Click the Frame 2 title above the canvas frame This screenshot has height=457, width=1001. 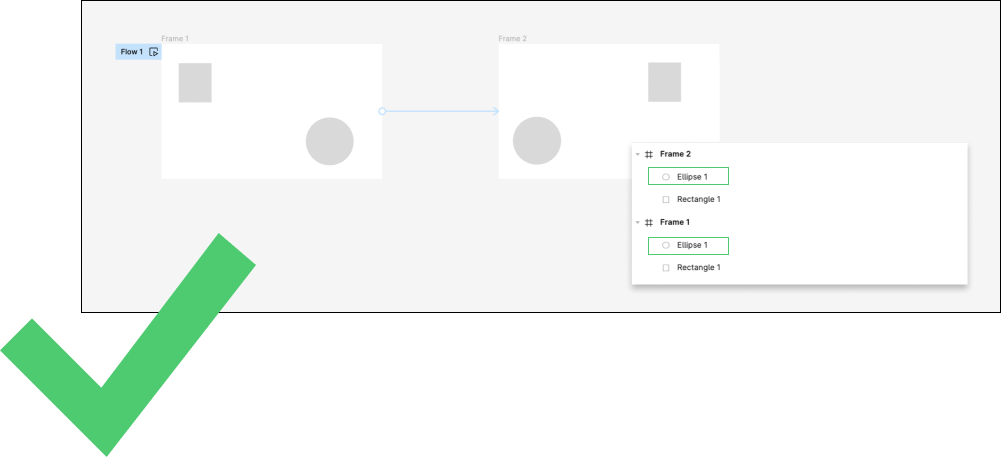512,39
